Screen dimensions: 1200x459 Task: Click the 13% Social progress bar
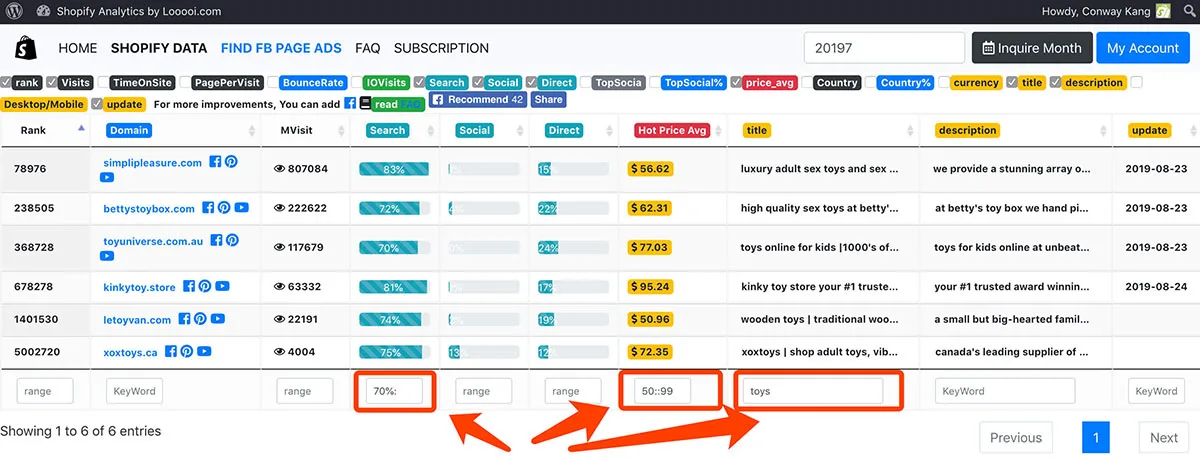click(484, 352)
